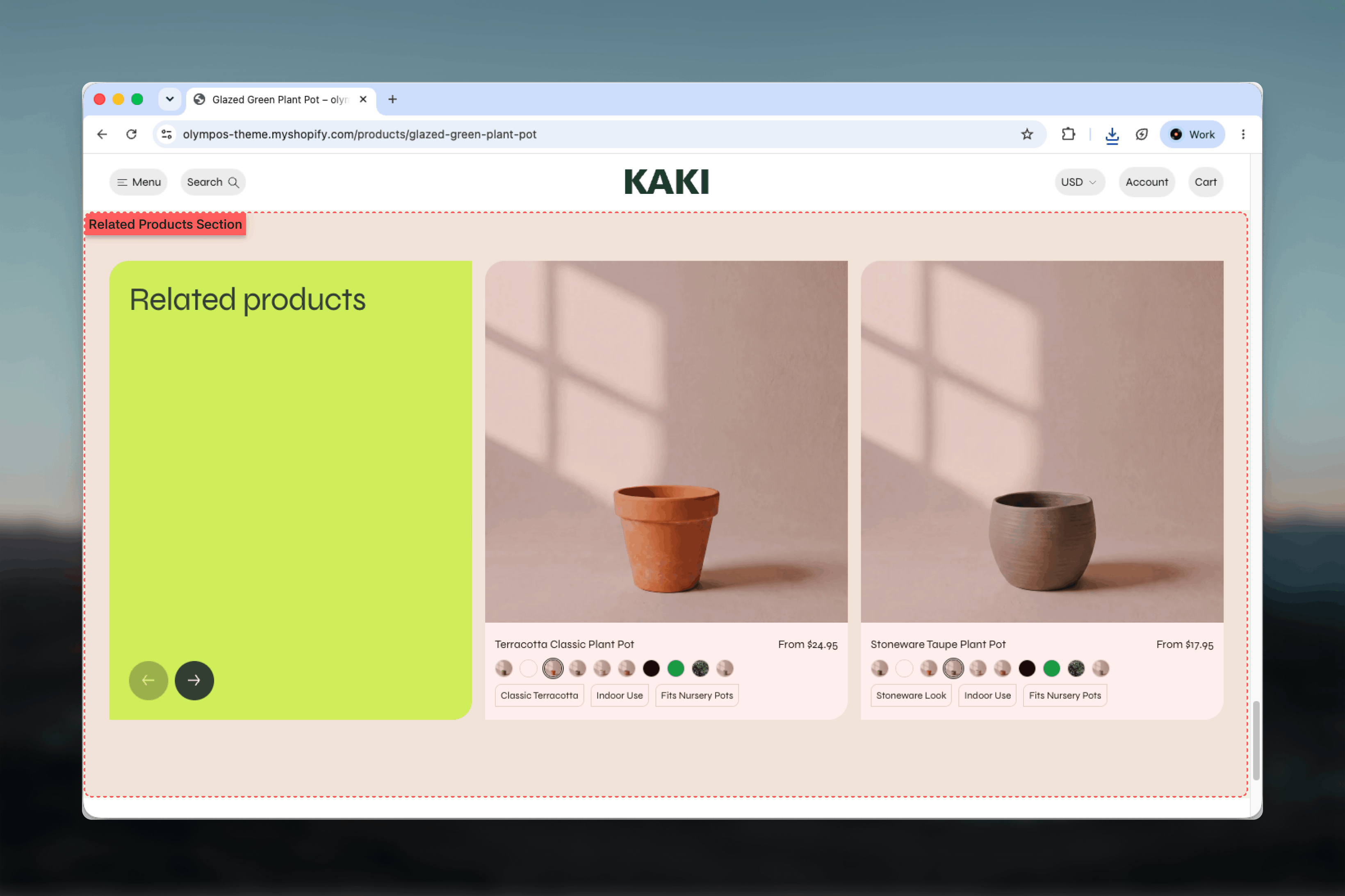
Task: Click Indoor Use tag on Stoneware pot
Action: tap(987, 696)
